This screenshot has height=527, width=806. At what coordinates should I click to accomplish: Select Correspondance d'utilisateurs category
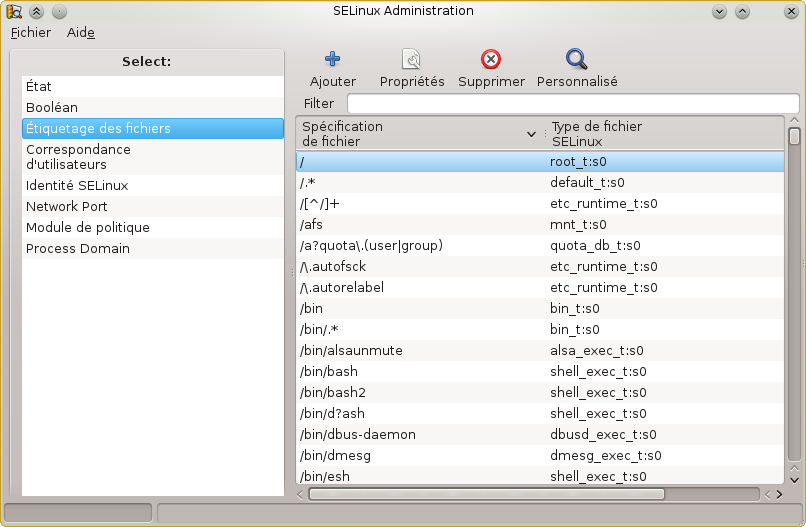click(153, 157)
